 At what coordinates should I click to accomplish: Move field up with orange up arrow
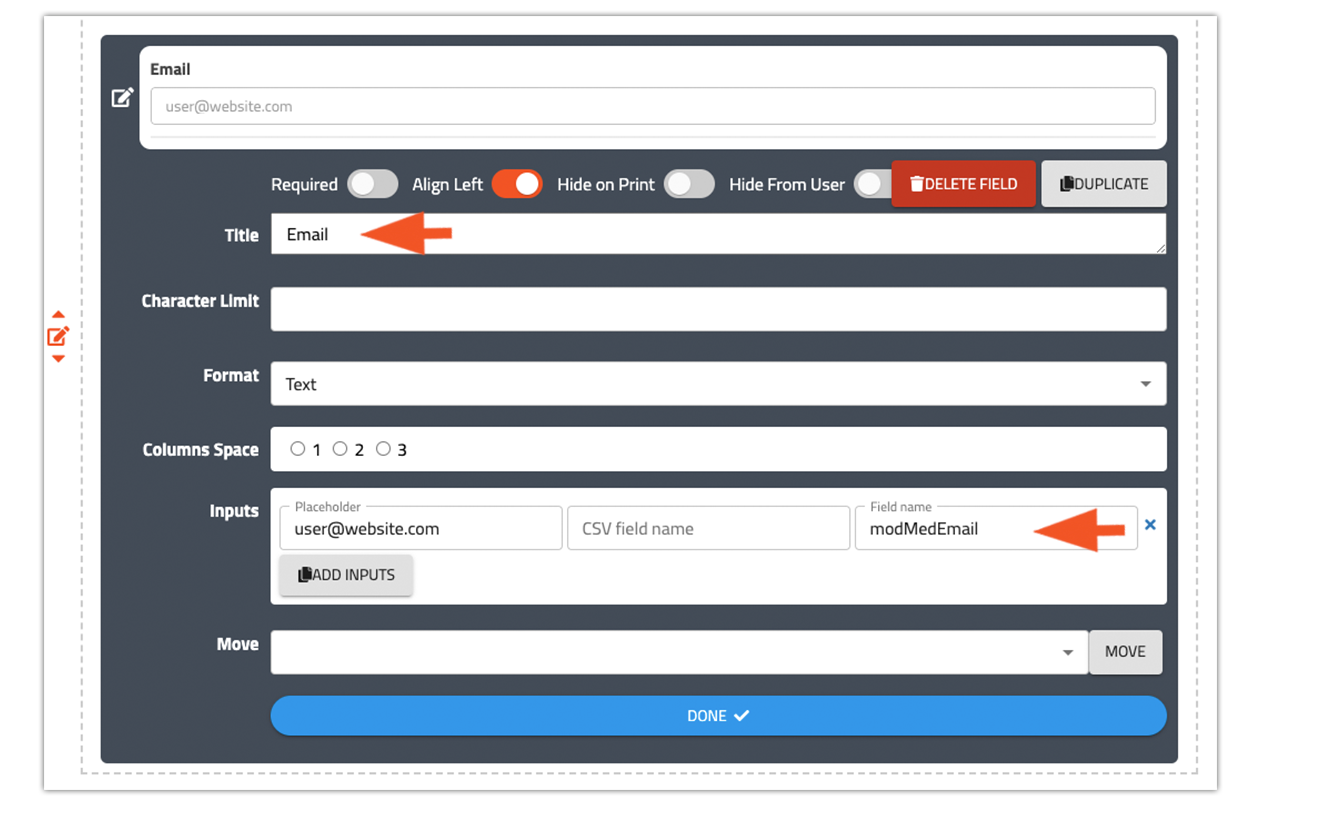(58, 314)
